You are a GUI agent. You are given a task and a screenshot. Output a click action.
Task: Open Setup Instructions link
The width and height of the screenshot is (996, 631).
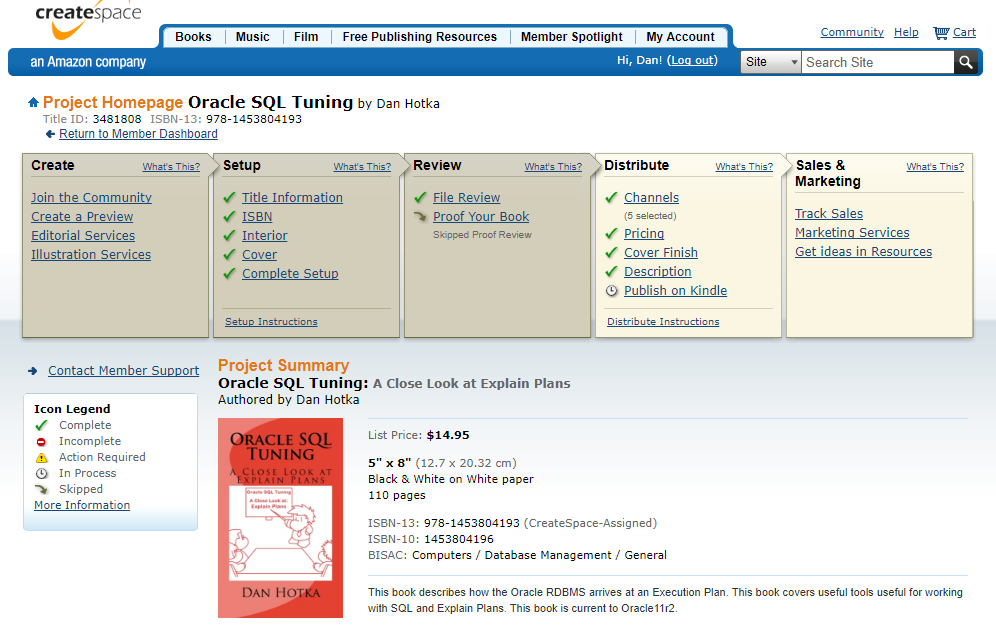[271, 322]
